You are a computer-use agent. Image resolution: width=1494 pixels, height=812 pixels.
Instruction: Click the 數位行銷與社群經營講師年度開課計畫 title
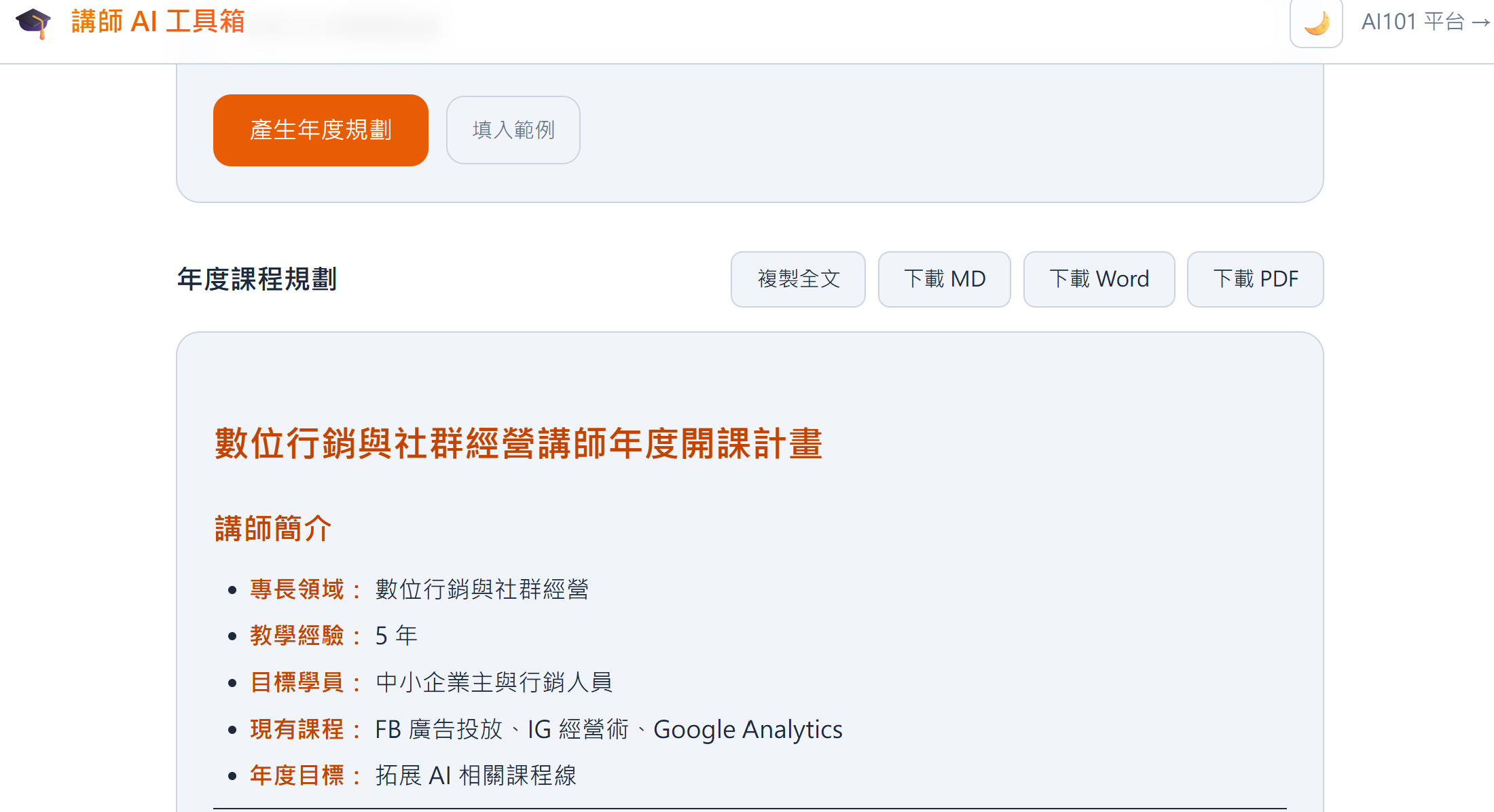coord(518,443)
